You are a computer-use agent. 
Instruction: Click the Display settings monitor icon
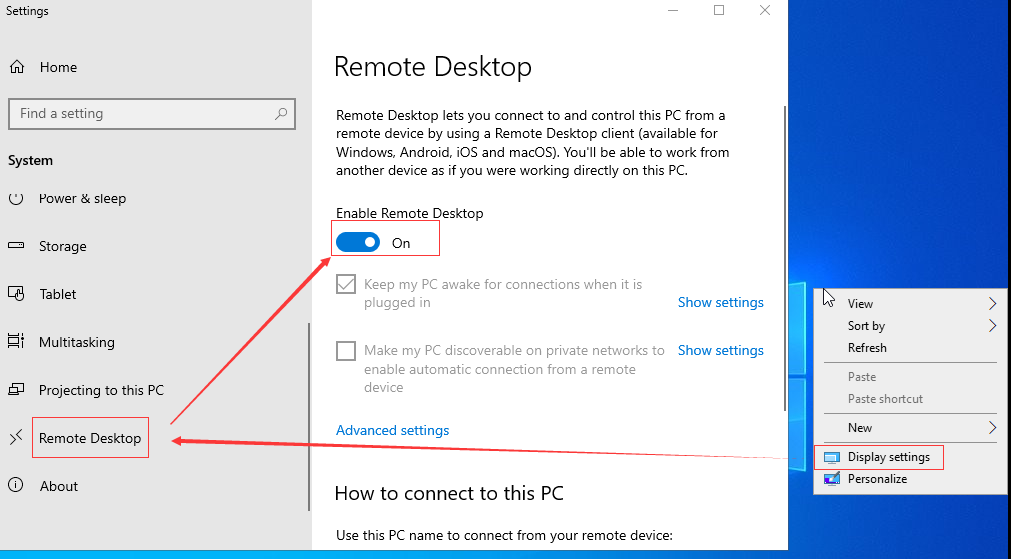click(x=832, y=457)
